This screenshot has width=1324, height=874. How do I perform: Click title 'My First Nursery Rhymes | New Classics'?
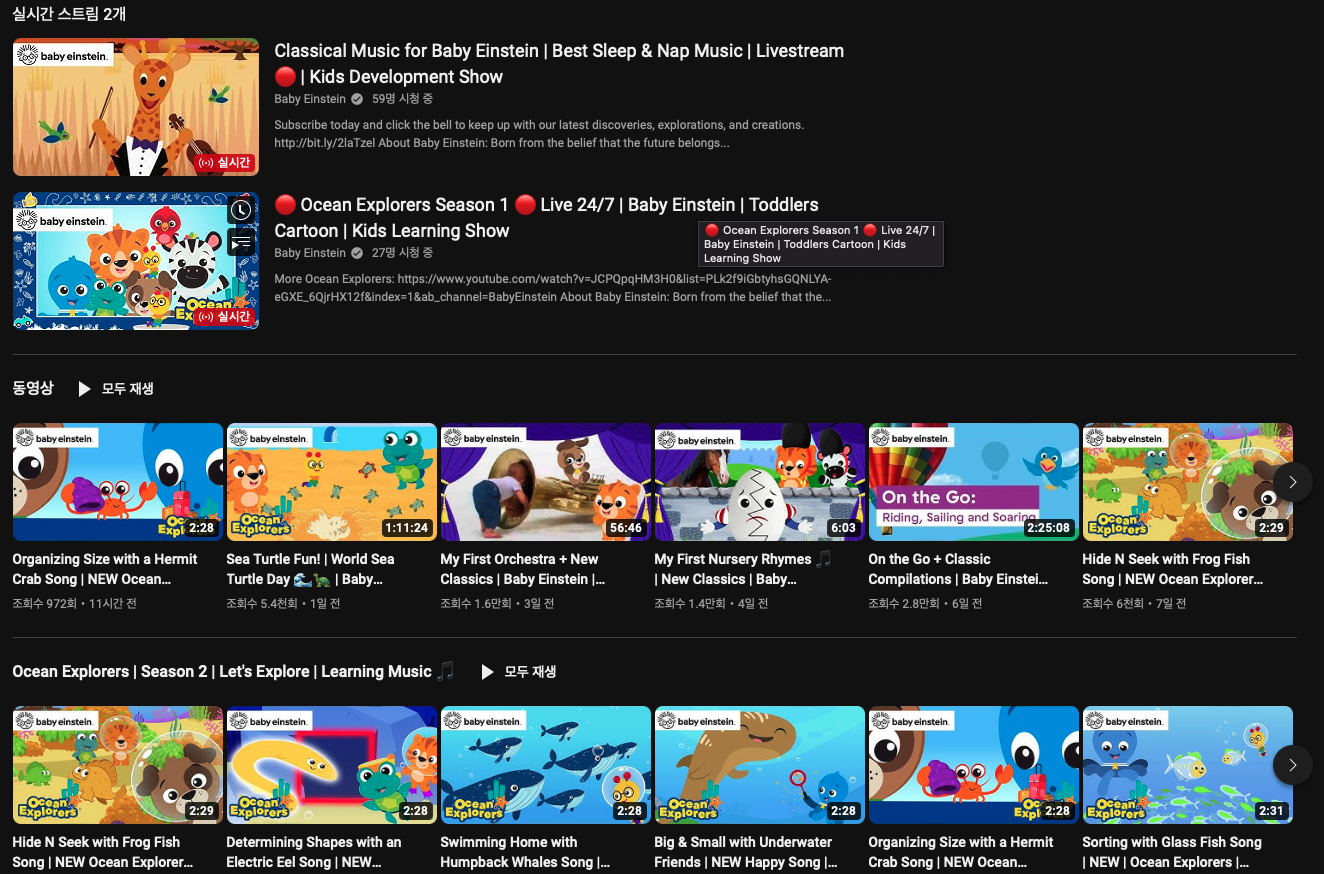tap(743, 569)
